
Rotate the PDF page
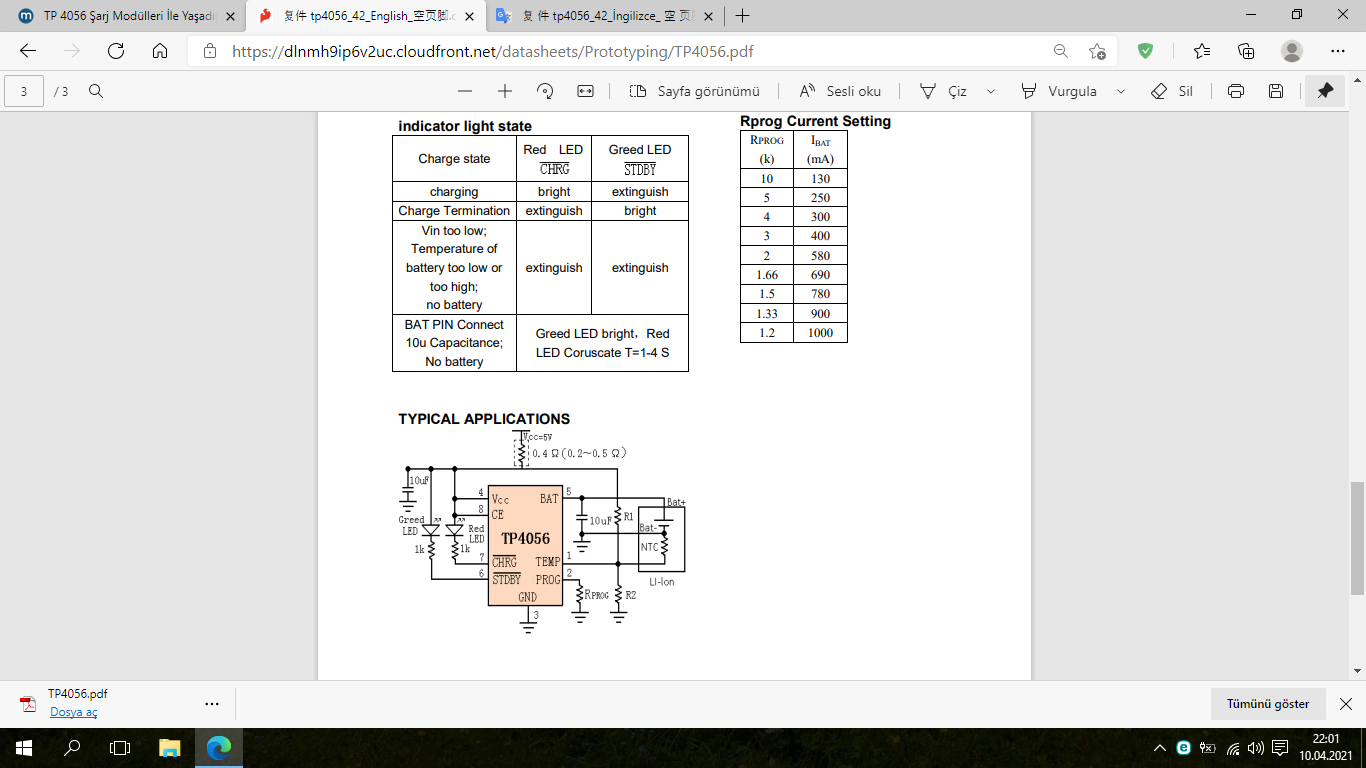pyautogui.click(x=545, y=91)
